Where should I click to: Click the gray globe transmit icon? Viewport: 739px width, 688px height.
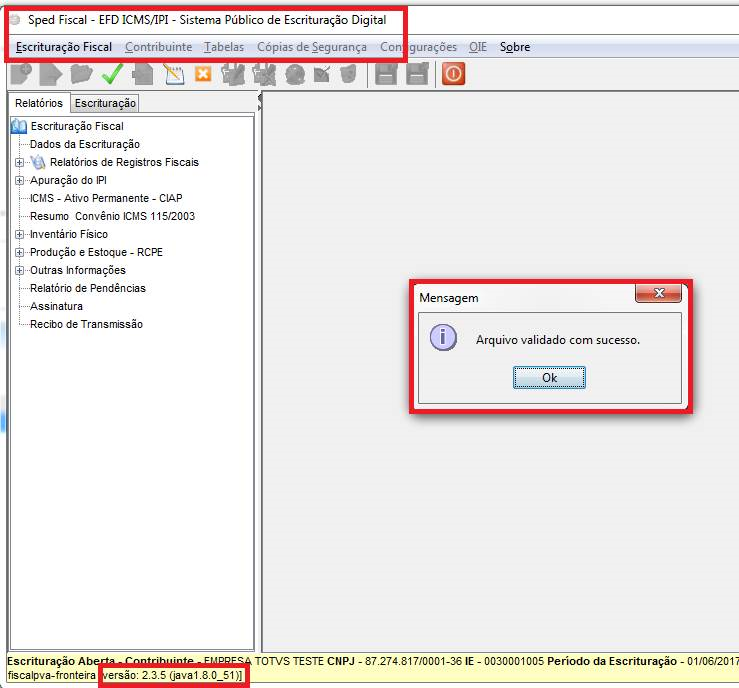(295, 74)
